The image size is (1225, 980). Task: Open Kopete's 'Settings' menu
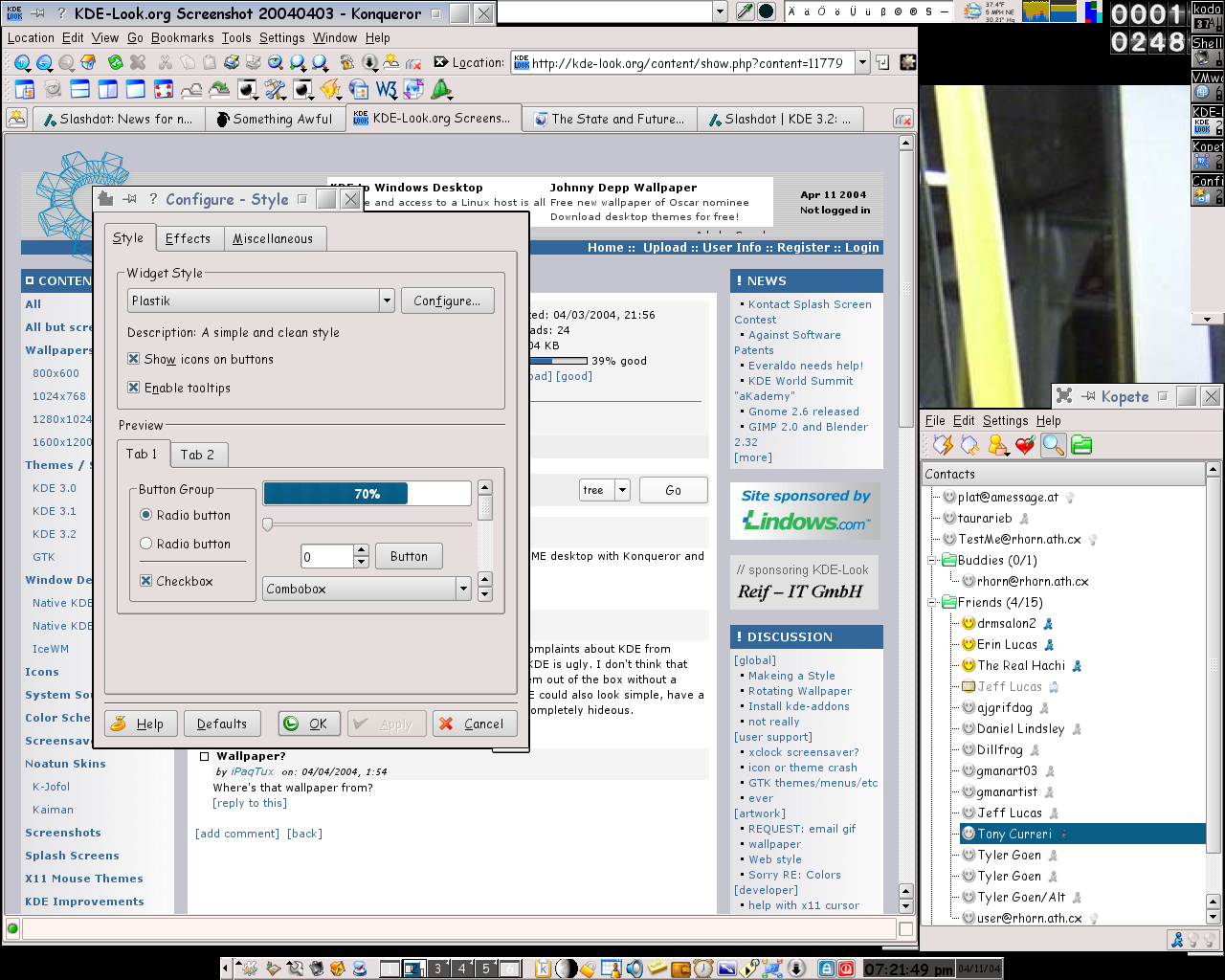click(x=1005, y=420)
